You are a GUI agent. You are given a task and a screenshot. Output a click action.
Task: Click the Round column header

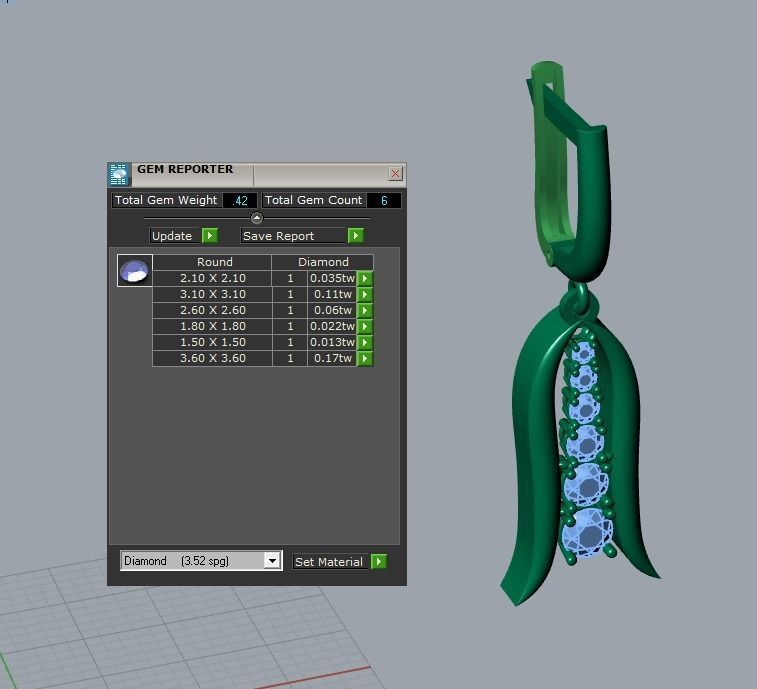[x=212, y=262]
